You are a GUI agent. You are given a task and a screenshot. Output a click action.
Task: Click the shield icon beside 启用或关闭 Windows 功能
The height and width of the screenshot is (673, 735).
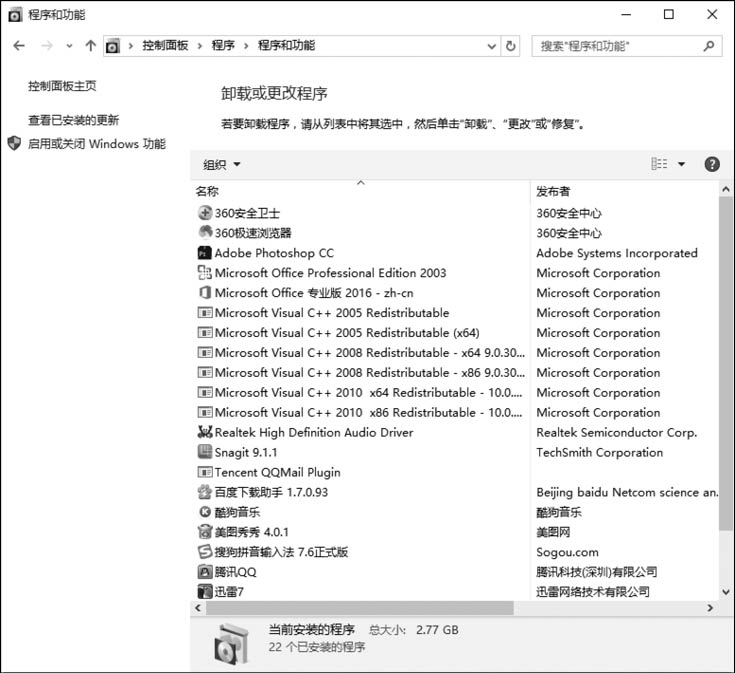(x=15, y=143)
